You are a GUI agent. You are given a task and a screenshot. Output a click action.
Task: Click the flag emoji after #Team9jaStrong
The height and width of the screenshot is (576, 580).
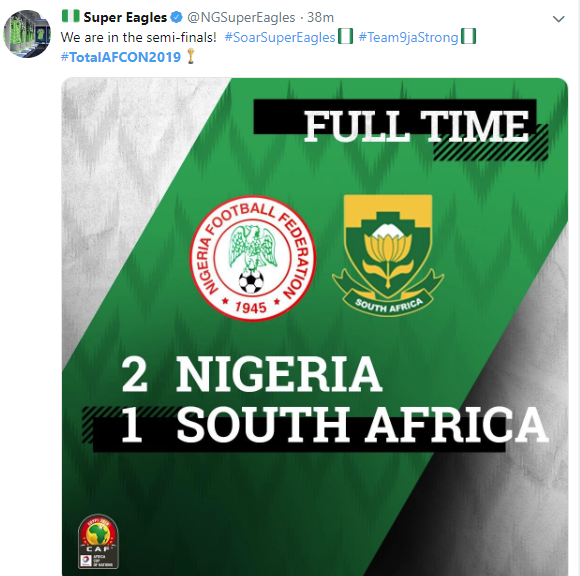pyautogui.click(x=468, y=37)
